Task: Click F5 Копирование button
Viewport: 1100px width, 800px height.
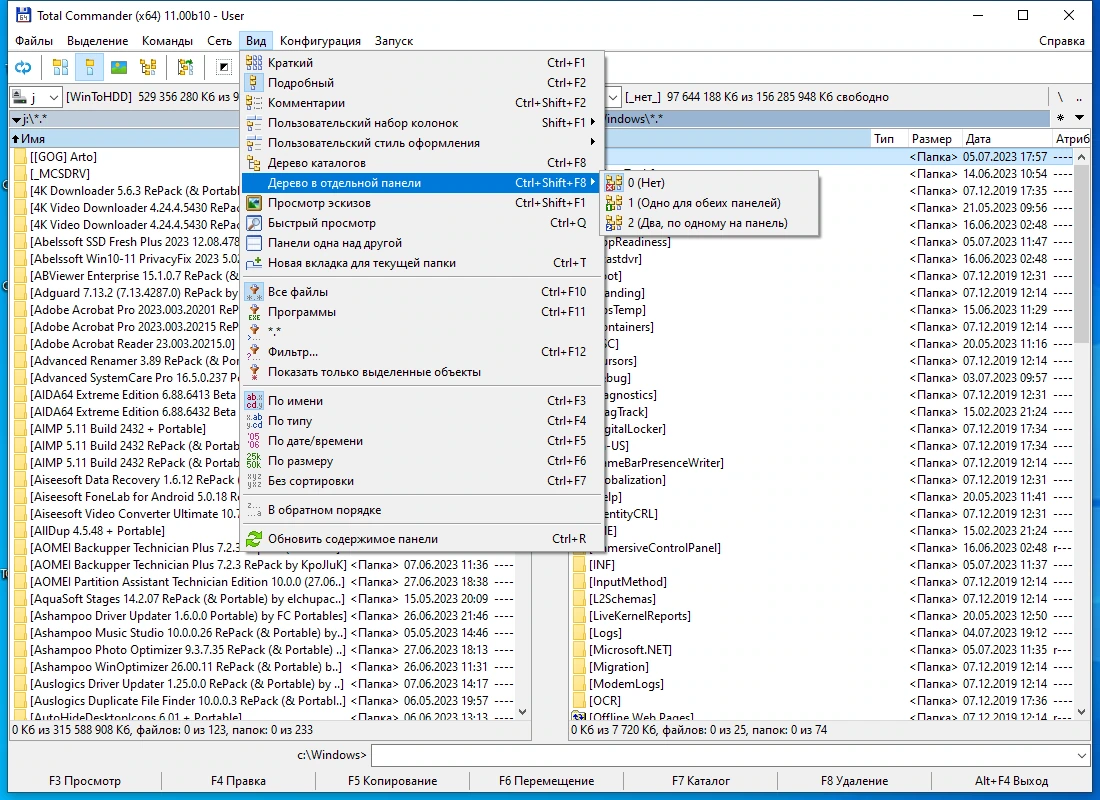Action: (392, 780)
